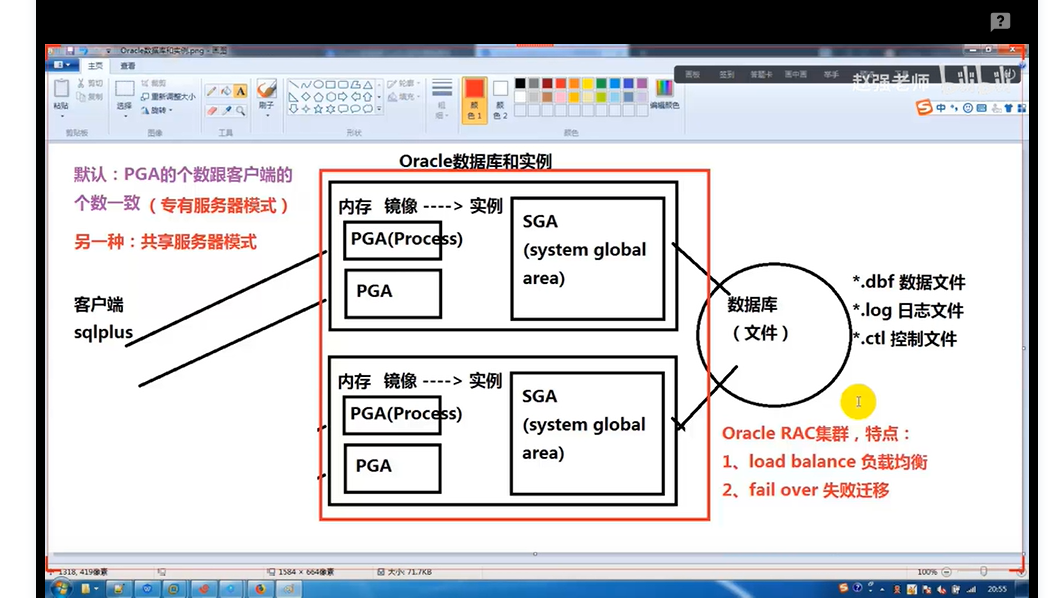Screen dimensions: 1053x598
Task: Pick the black color swatch
Action: click(x=520, y=83)
